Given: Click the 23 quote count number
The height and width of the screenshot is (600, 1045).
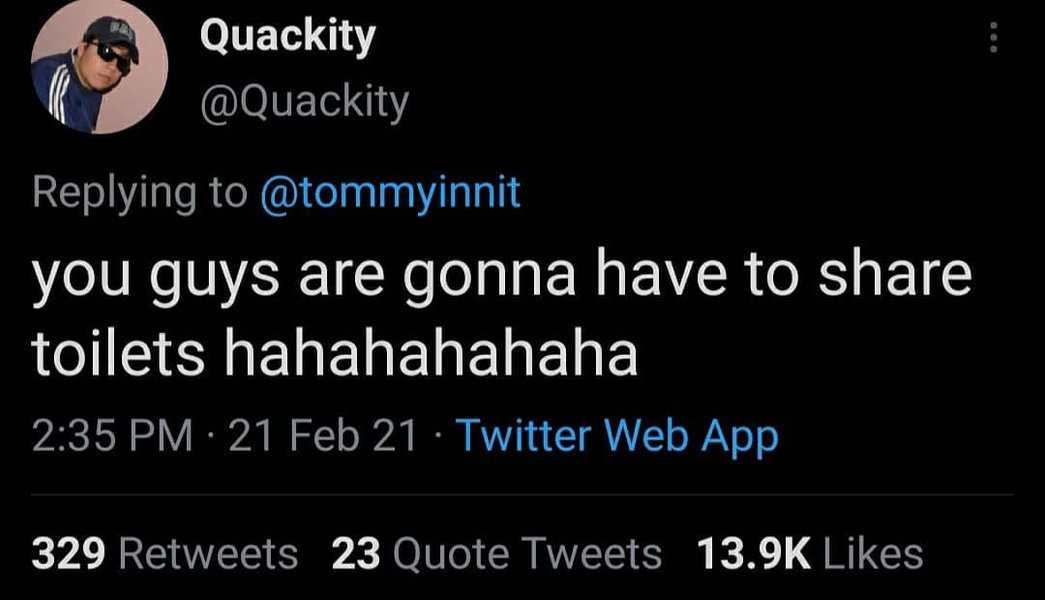Looking at the screenshot, I should pos(356,553).
